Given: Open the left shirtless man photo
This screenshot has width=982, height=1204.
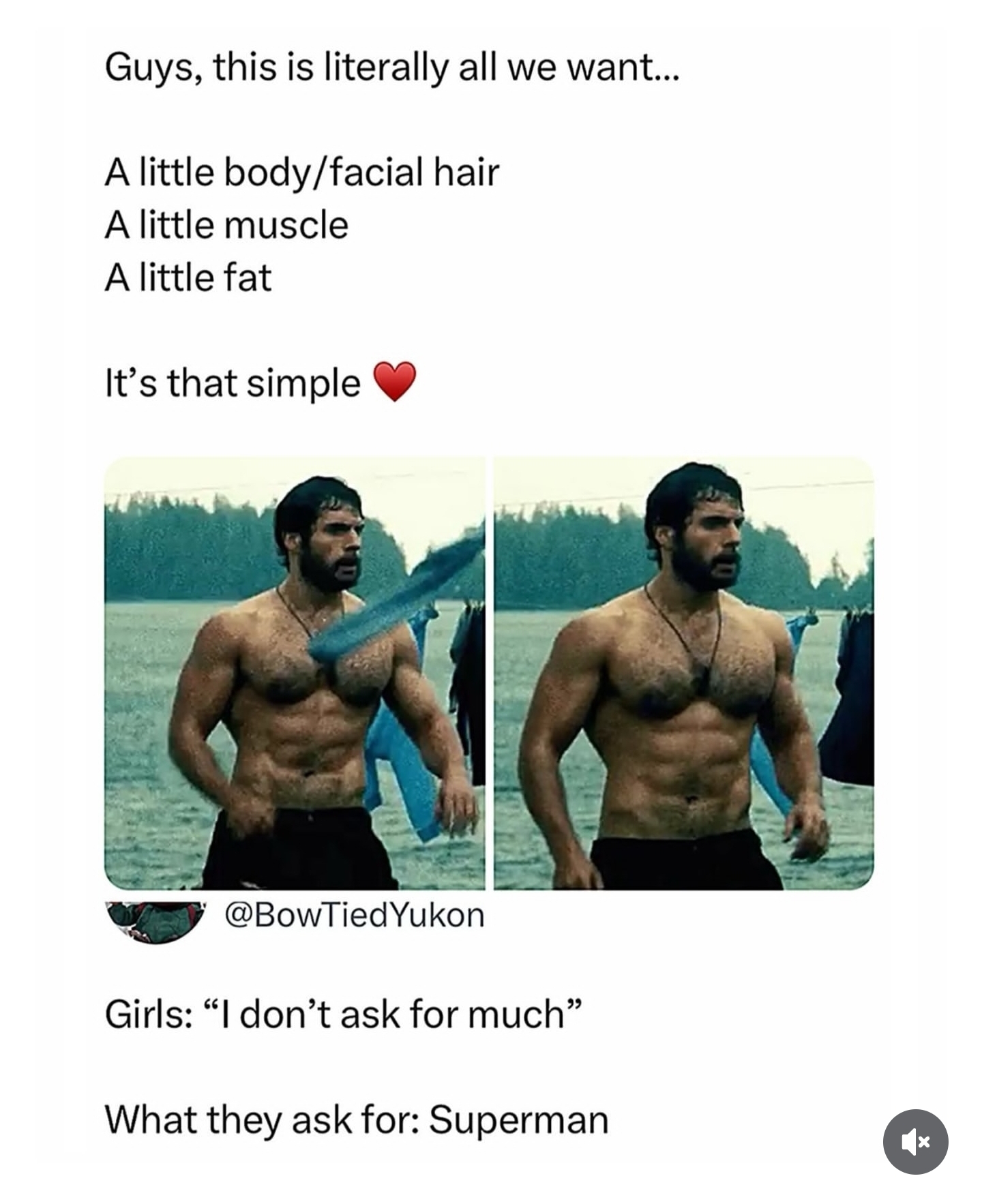Looking at the screenshot, I should coord(295,673).
